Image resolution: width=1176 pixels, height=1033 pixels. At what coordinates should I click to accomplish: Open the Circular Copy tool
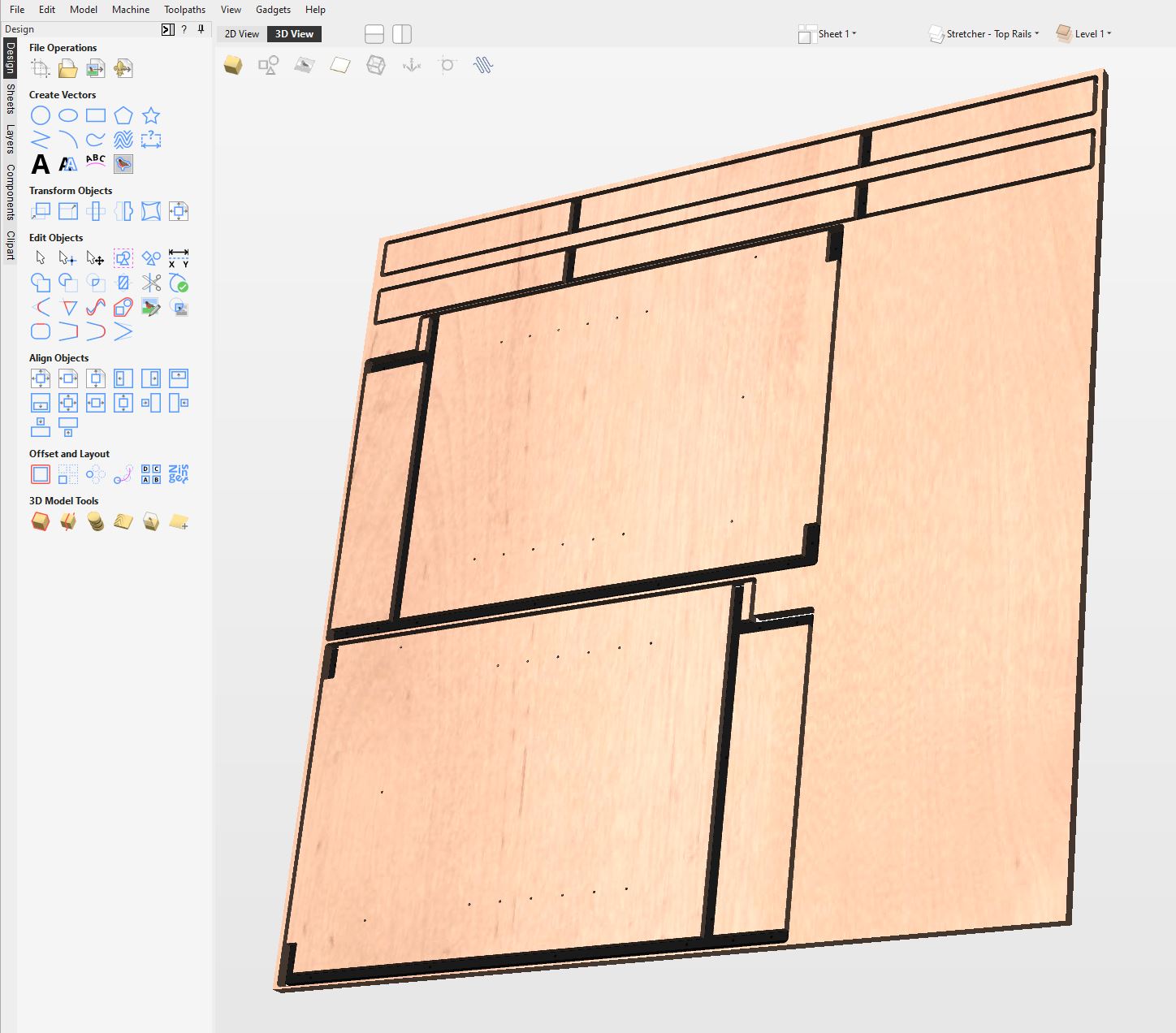click(x=96, y=474)
